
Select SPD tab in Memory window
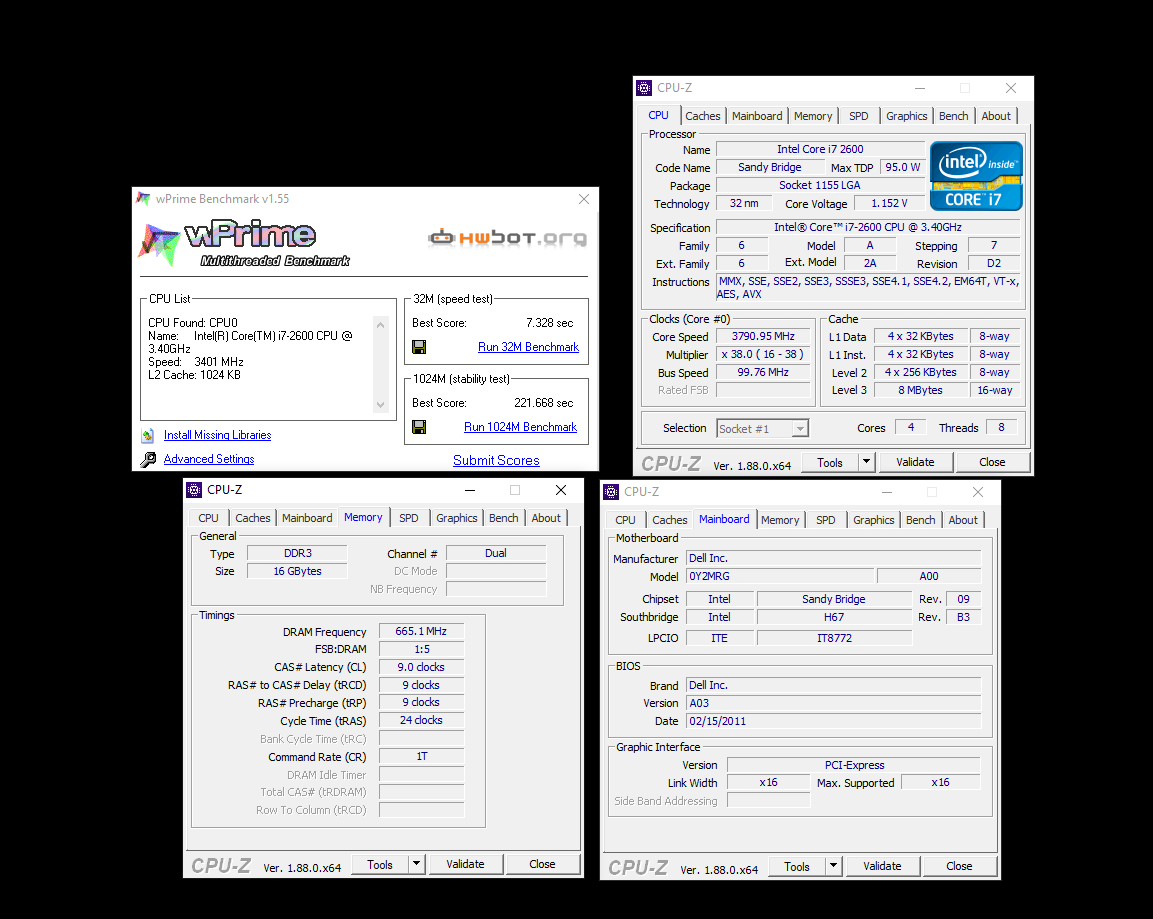tap(408, 518)
